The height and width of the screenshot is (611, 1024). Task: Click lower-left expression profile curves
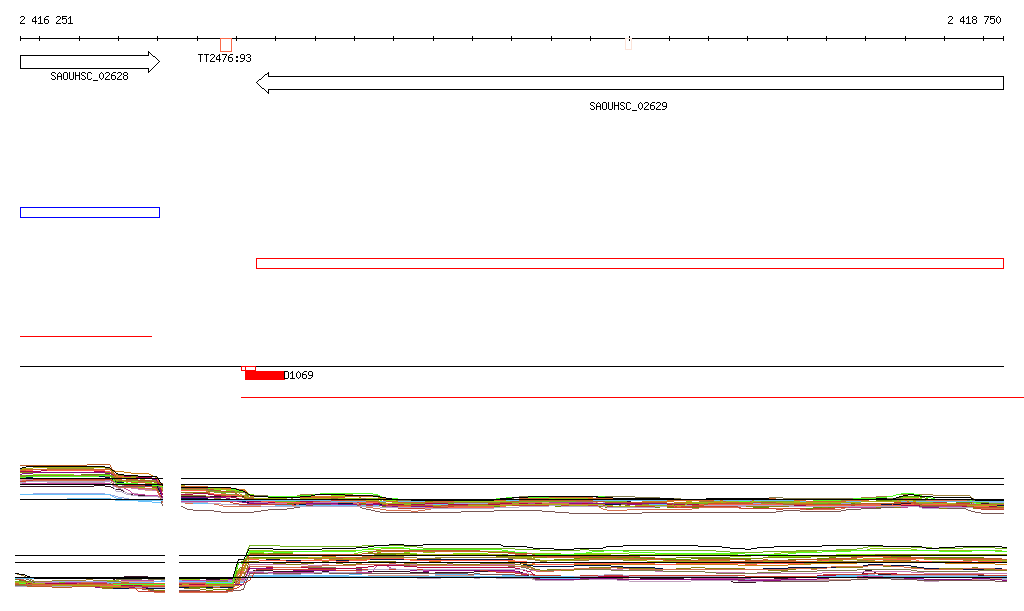(x=90, y=581)
